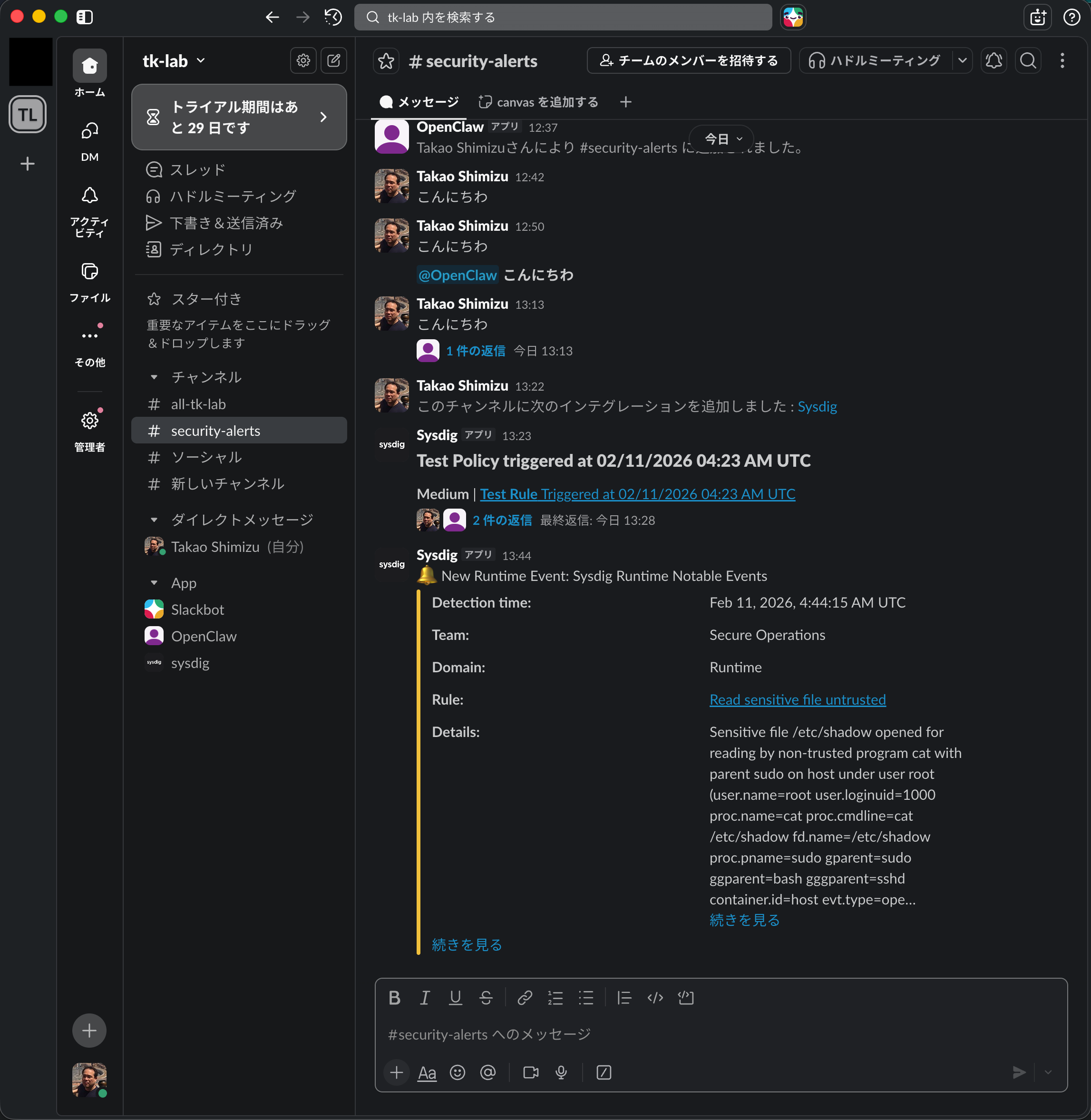Image resolution: width=1091 pixels, height=1120 pixels.
Task: Open the tk-lab workspace dropdown
Action: 173,61
